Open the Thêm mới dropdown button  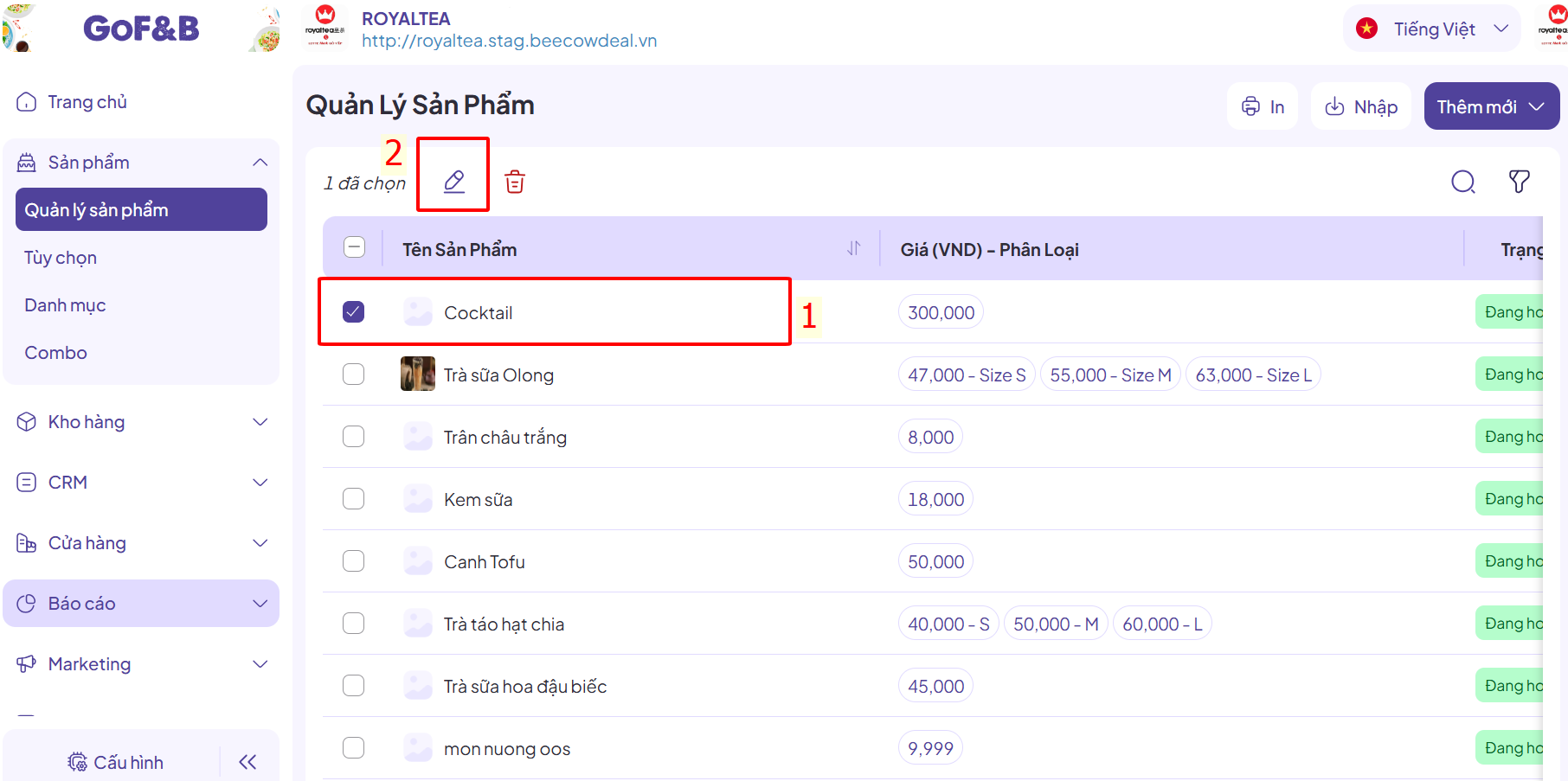click(x=1492, y=106)
